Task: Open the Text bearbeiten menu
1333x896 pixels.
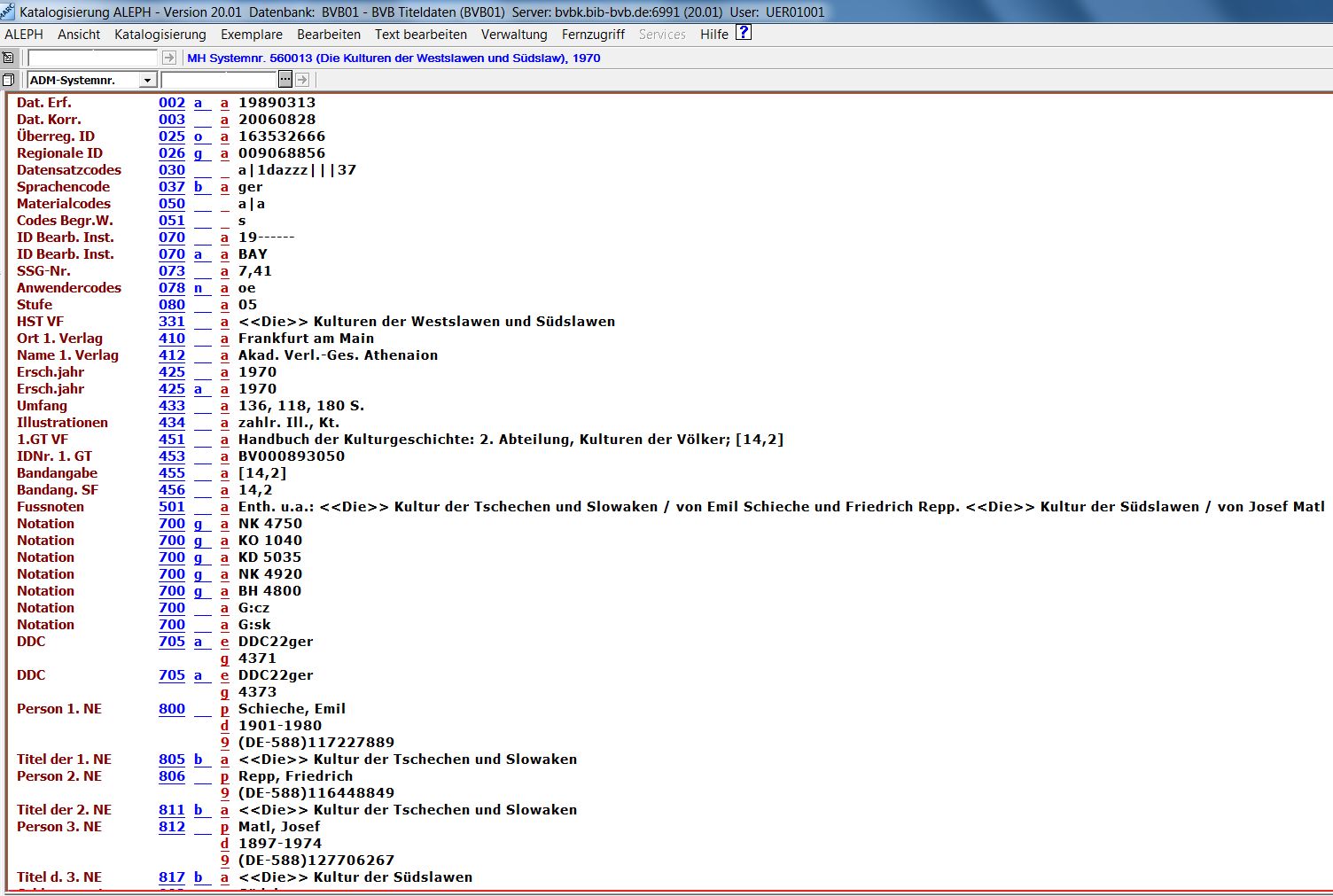Action: [x=420, y=35]
